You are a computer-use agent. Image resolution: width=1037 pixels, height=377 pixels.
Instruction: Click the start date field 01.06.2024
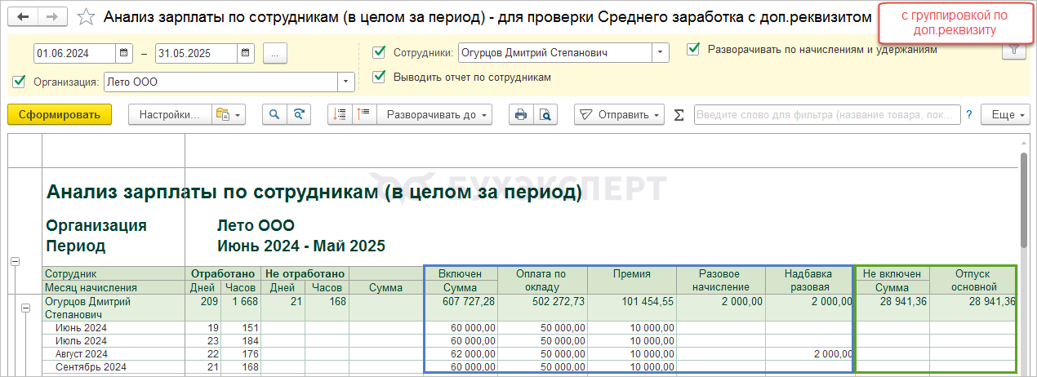[74, 53]
